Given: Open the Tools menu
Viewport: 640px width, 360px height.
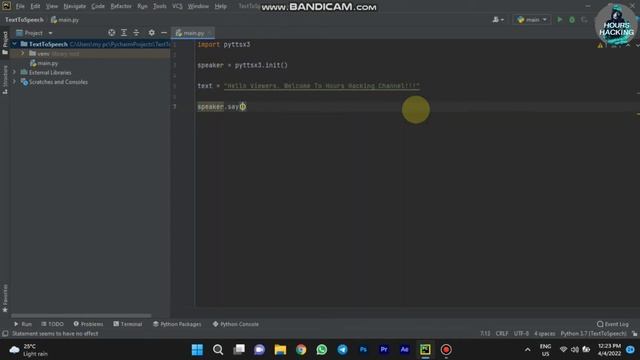Looking at the screenshot, I should (x=160, y=6).
